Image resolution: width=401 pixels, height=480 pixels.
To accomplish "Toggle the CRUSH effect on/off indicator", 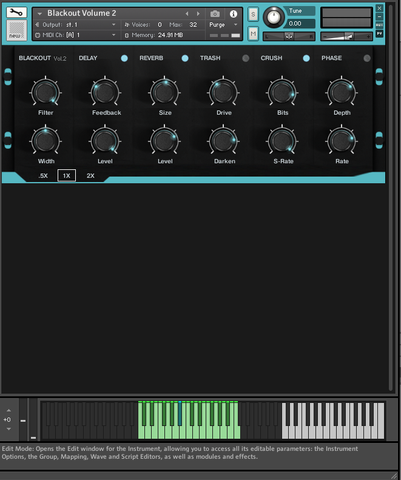I will click(306, 58).
